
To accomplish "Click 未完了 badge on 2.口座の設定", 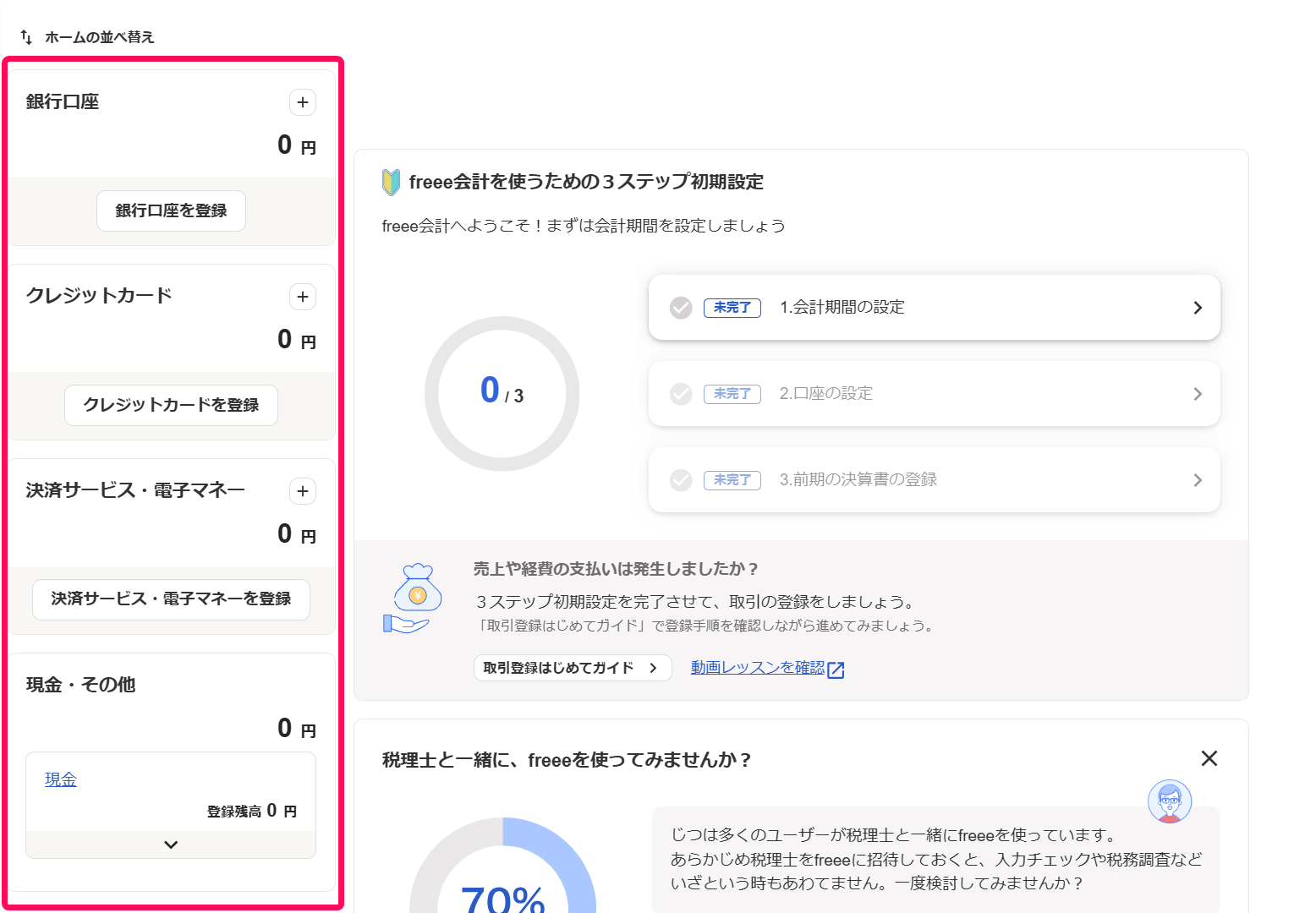I will pos(732,394).
